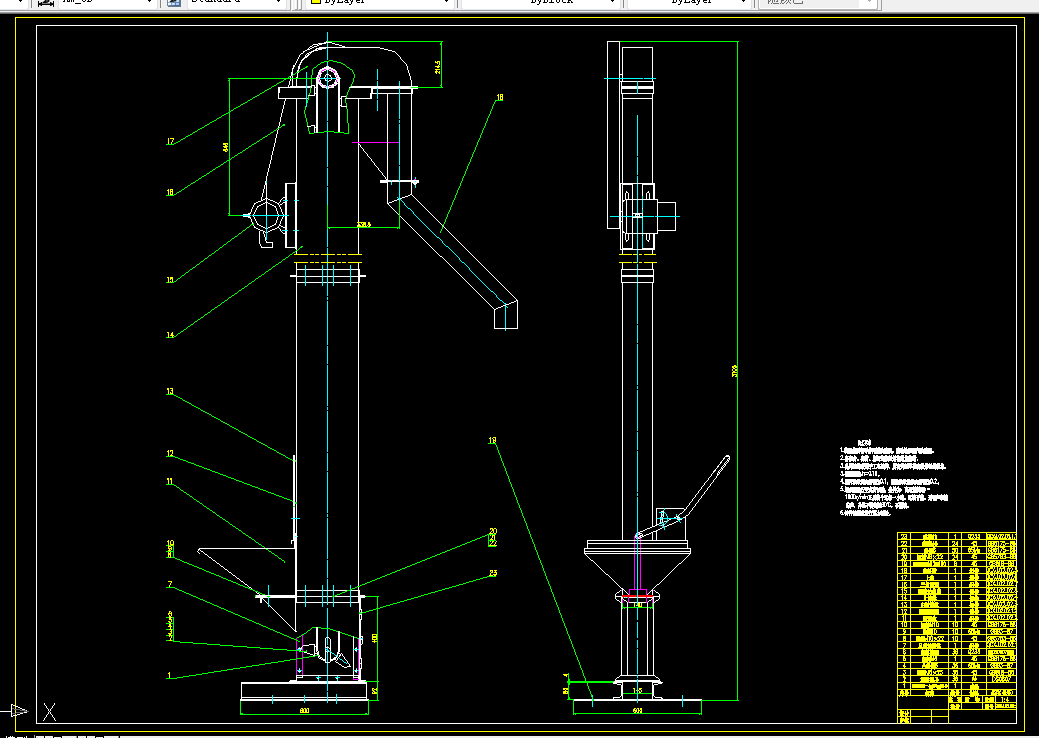Select the 228.5 horizontal dimension text
Image resolution: width=1039 pixels, height=738 pixels.
click(x=364, y=225)
